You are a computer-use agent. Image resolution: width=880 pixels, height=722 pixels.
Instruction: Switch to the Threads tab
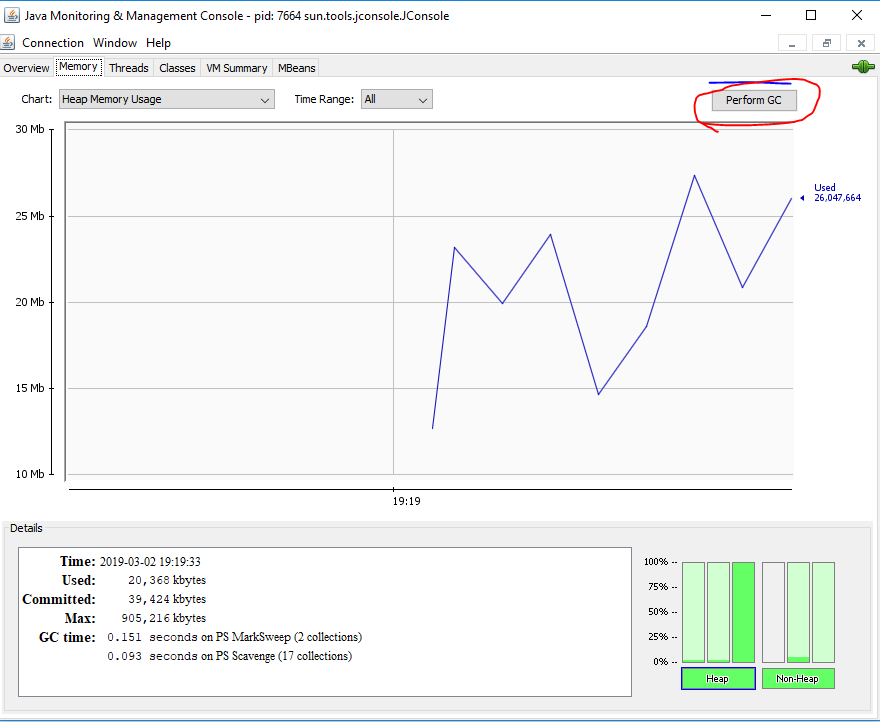point(128,68)
